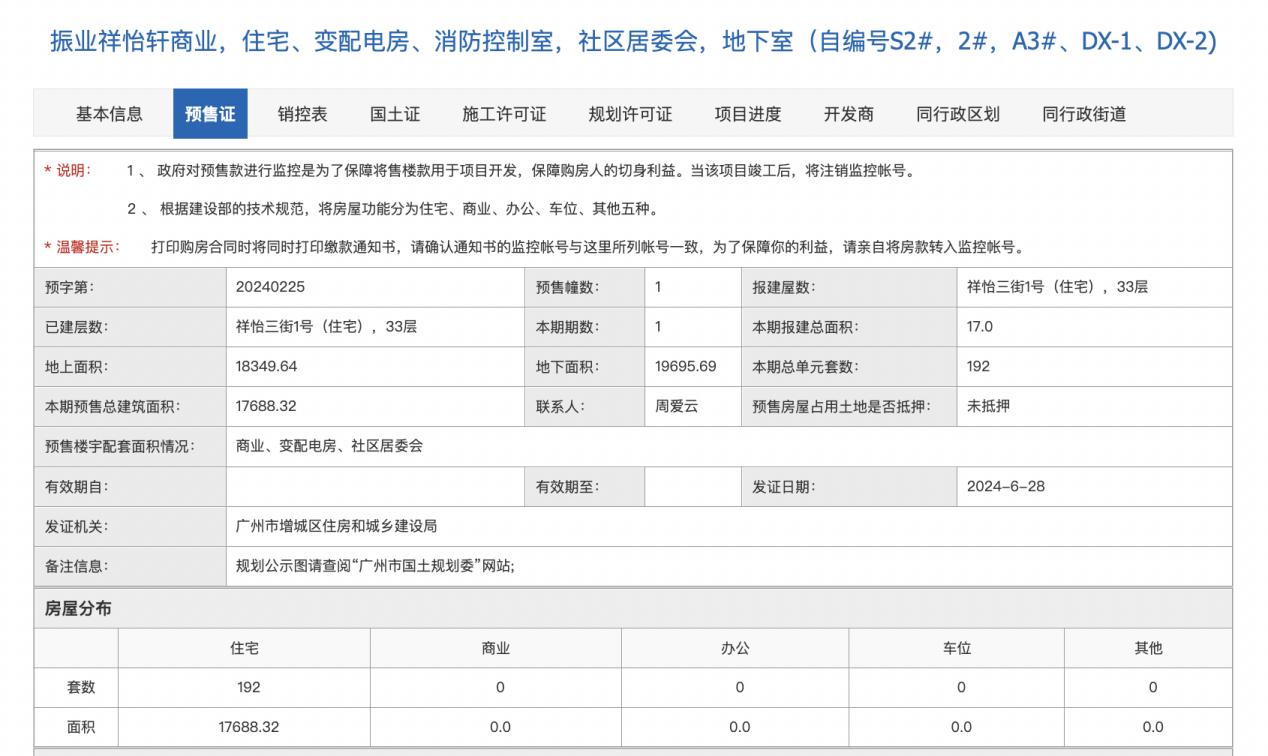
Task: Select the 办公 column header
Action: [735, 648]
